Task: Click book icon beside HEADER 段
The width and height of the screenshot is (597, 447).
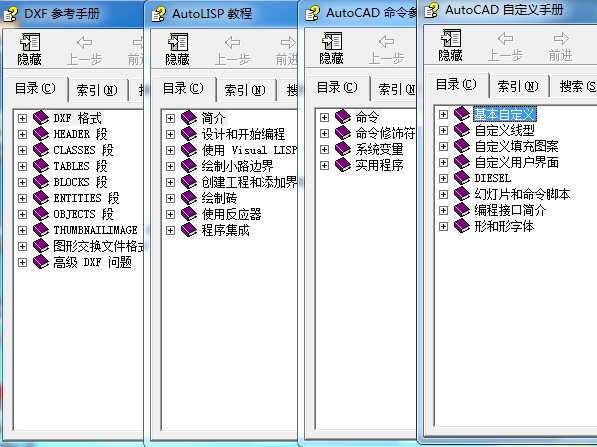Action: (41, 134)
